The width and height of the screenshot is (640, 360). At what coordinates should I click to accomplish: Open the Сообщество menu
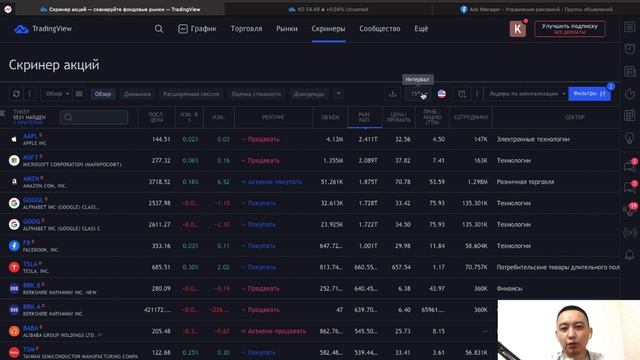point(380,29)
